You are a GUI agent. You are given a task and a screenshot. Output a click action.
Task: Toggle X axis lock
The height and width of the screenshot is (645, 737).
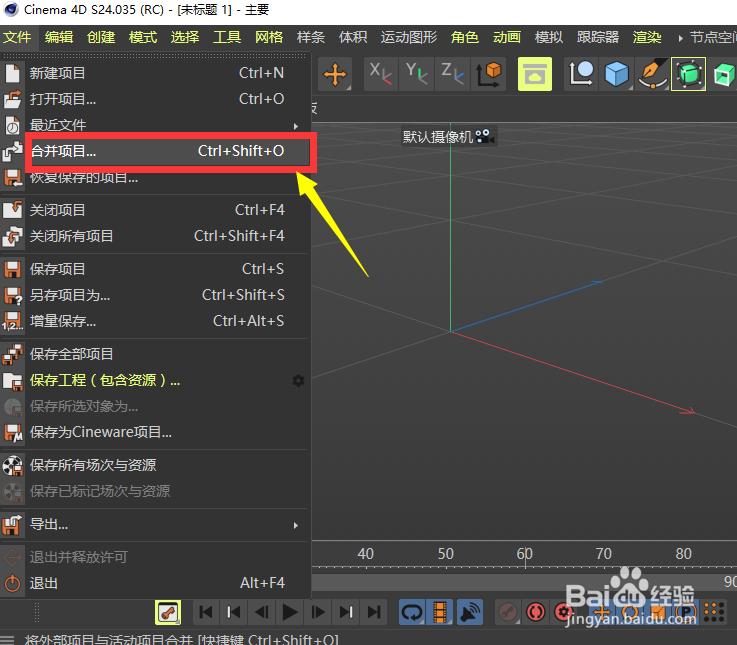[381, 74]
